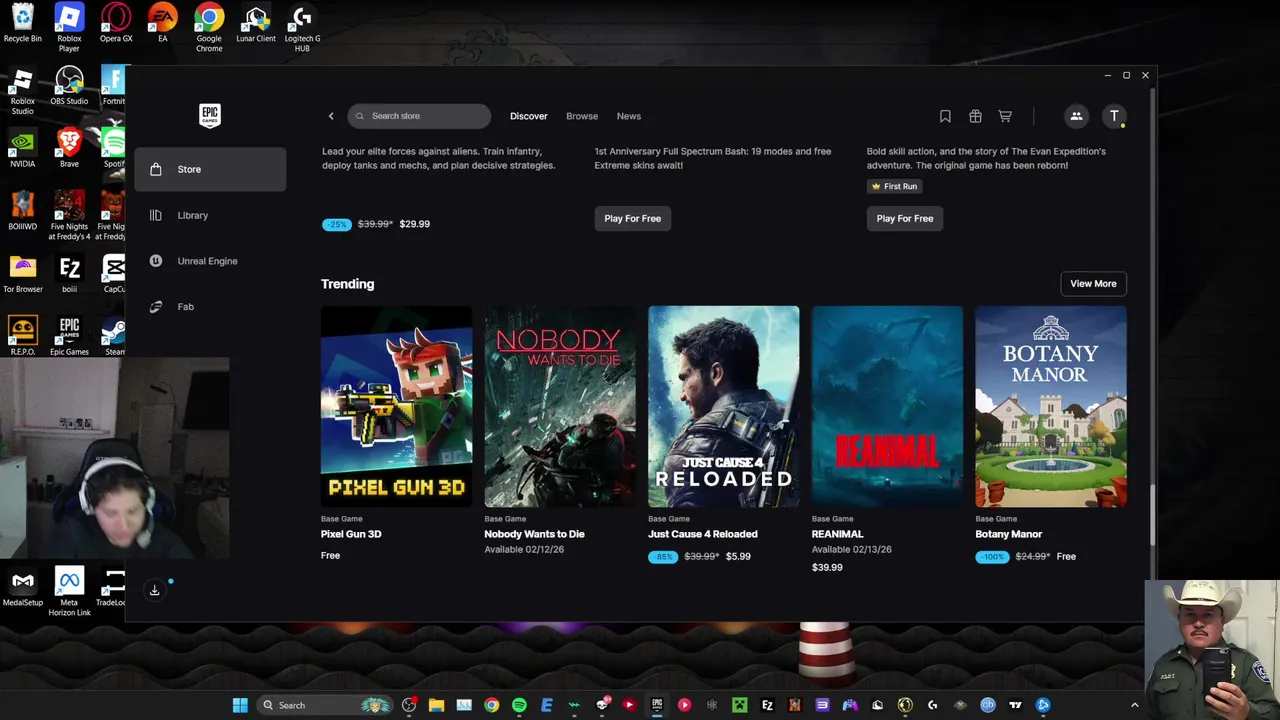Viewport: 1280px width, 720px height.
Task: Go back with the arrow icon
Action: (x=331, y=116)
